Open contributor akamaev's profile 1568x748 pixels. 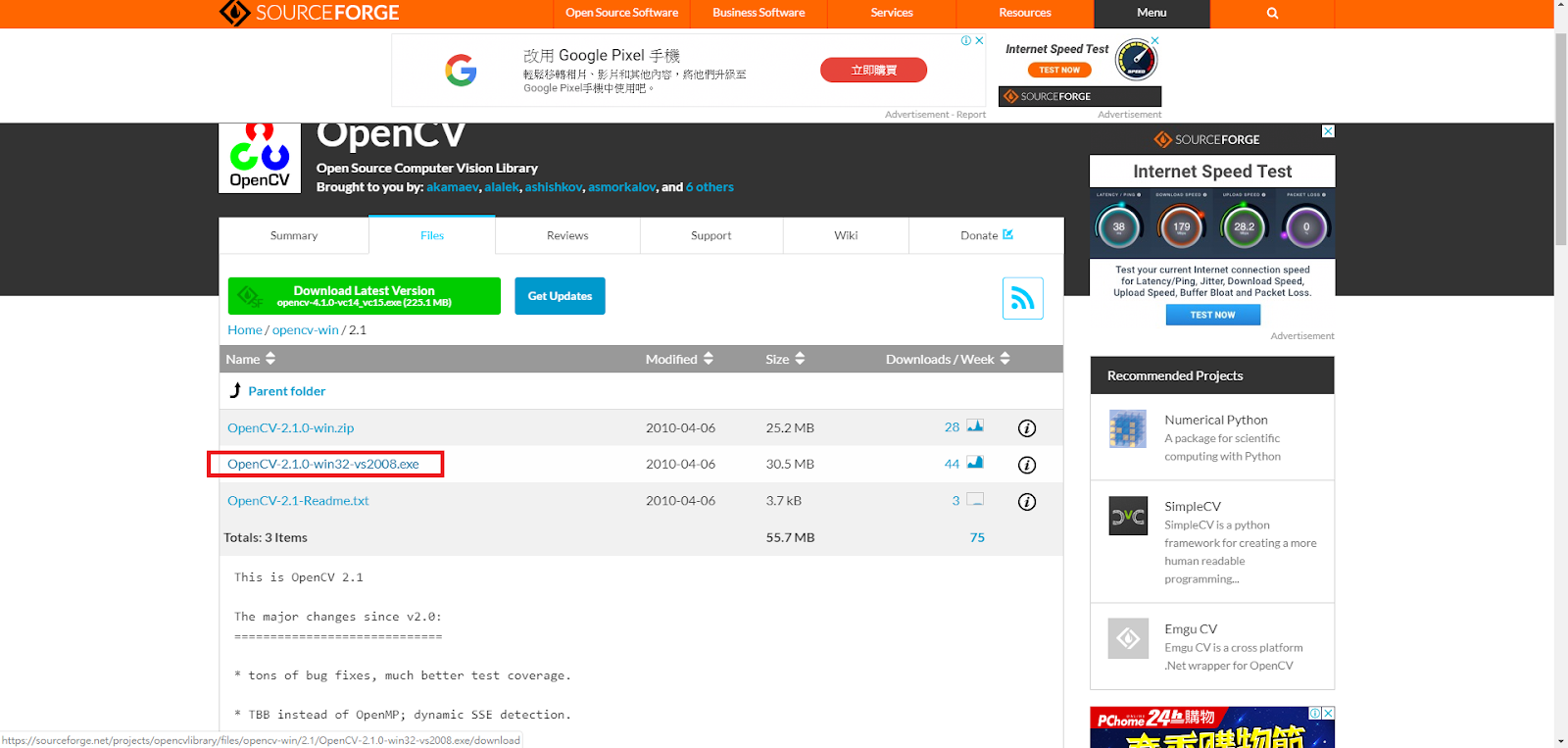point(453,187)
